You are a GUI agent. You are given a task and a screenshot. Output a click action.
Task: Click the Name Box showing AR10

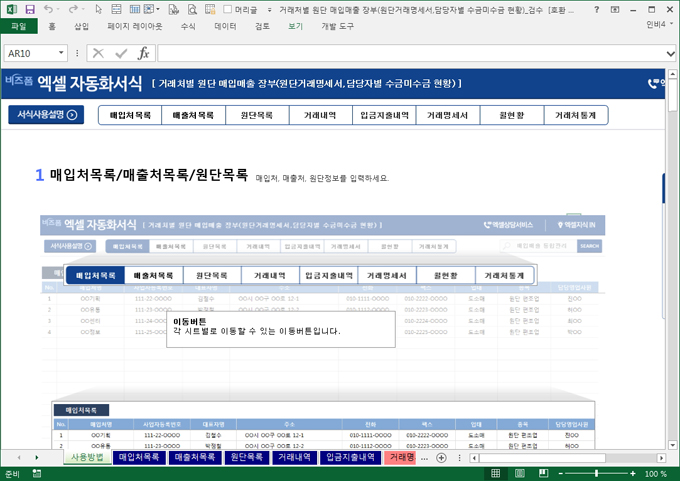30,53
